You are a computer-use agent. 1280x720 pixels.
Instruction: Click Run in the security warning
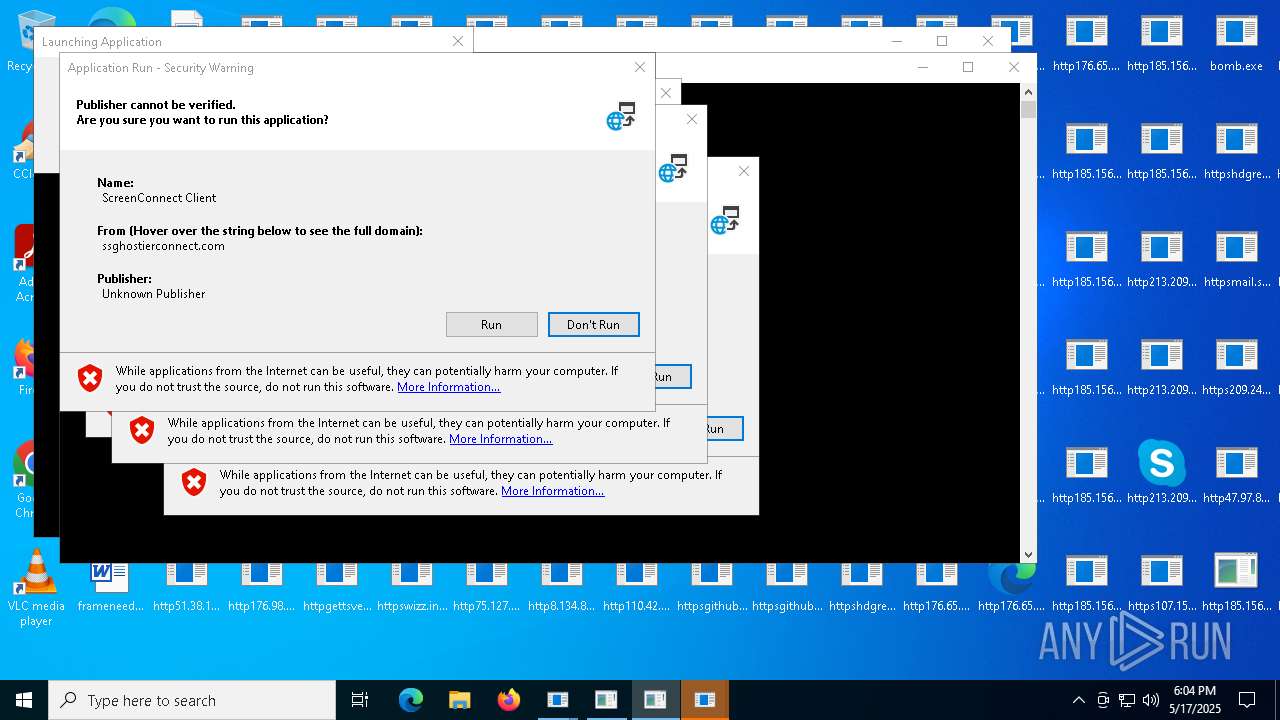[x=491, y=324]
